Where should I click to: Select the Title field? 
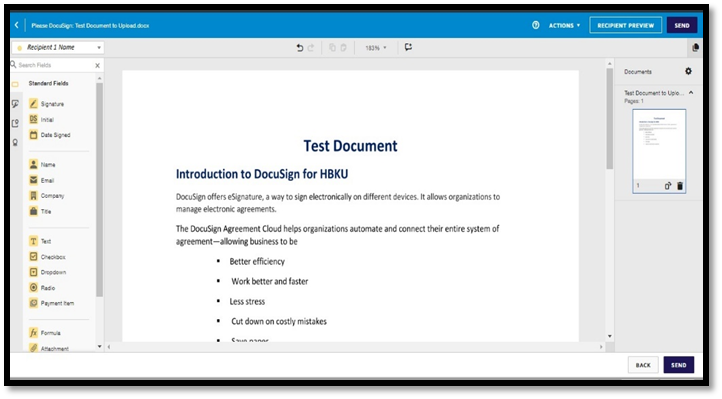click(41, 212)
